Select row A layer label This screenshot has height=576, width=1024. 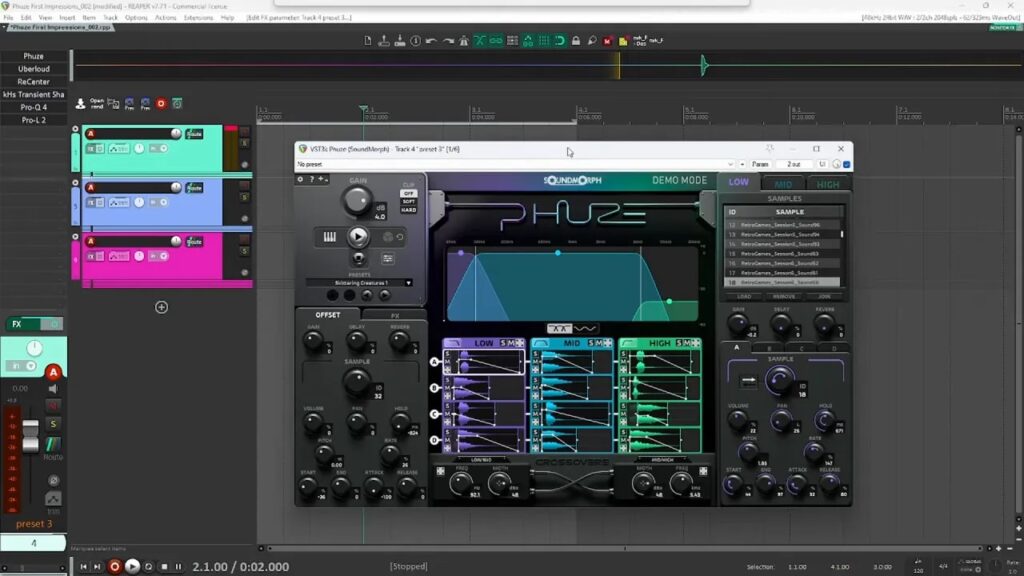point(434,362)
